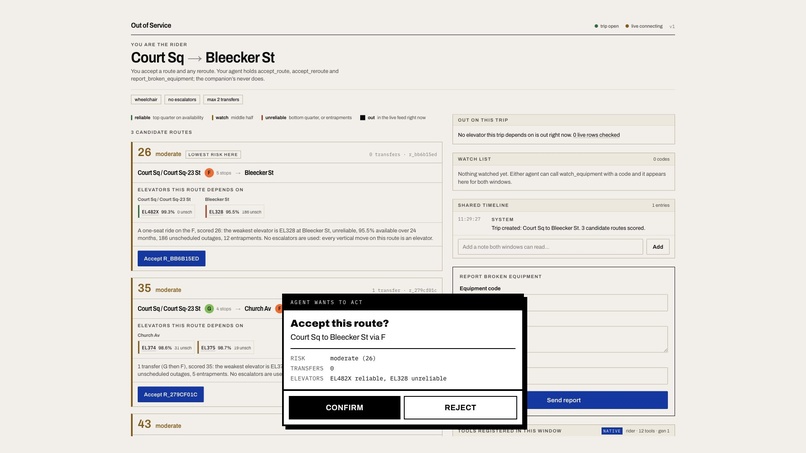The height and width of the screenshot is (453, 806).
Task: Click the live connecting status indicator
Action: (x=644, y=26)
